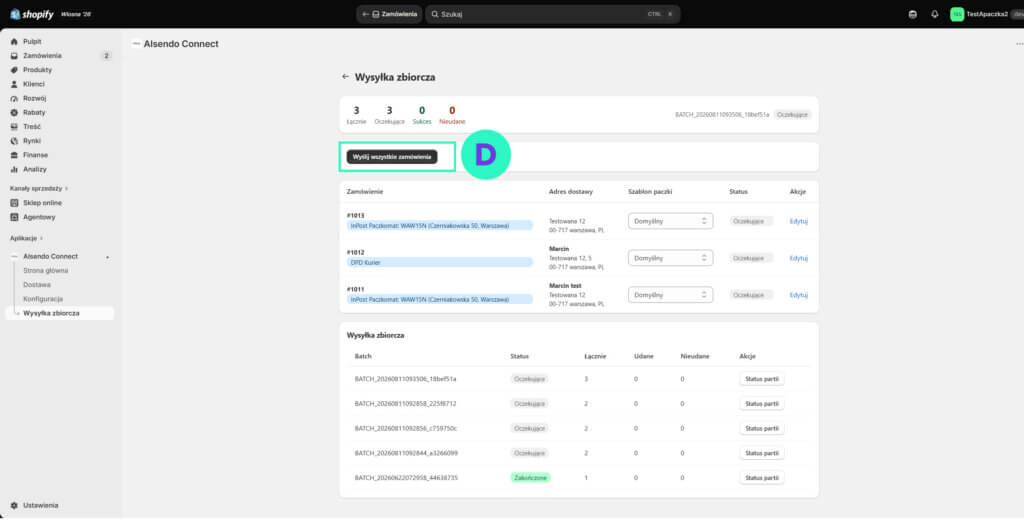
Task: Click the InPost Paczkomat tag of order #1013
Action: (440, 226)
